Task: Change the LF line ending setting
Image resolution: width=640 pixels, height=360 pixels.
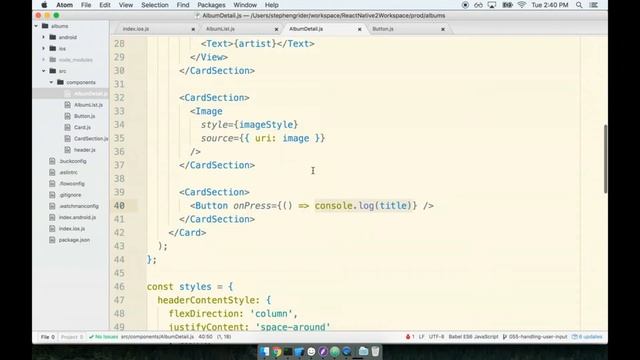Action: click(421, 337)
